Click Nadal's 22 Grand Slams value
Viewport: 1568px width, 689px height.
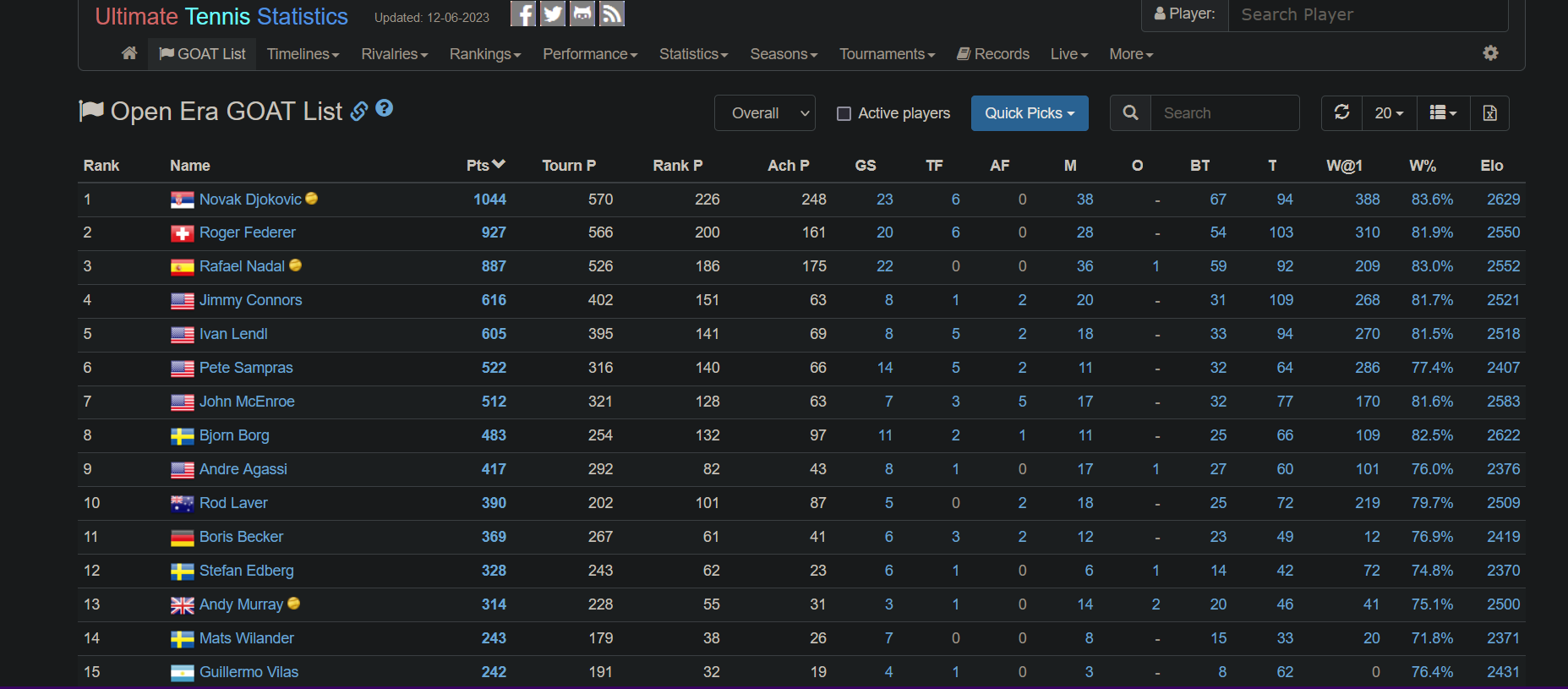(885, 266)
